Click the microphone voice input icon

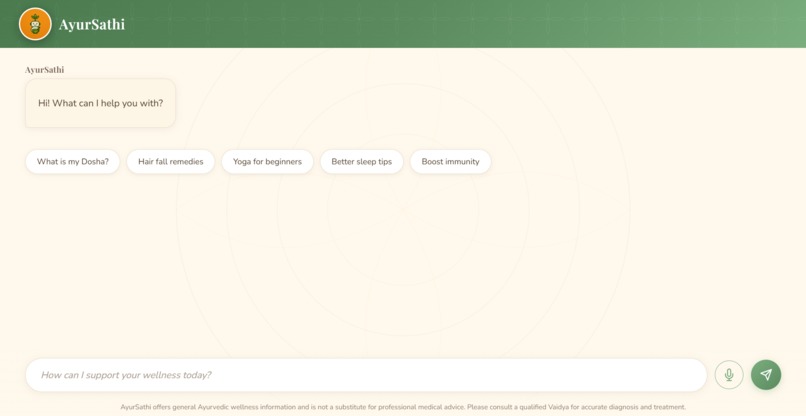[x=729, y=375]
